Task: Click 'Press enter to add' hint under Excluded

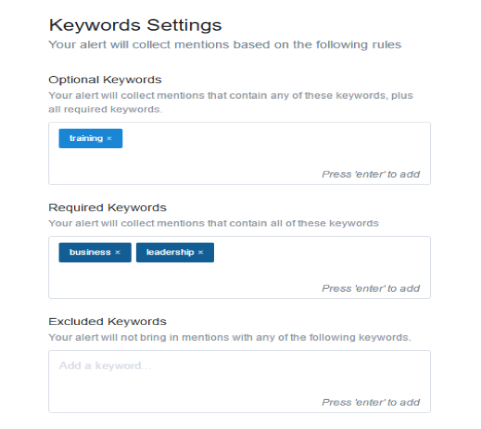Action: [371, 402]
